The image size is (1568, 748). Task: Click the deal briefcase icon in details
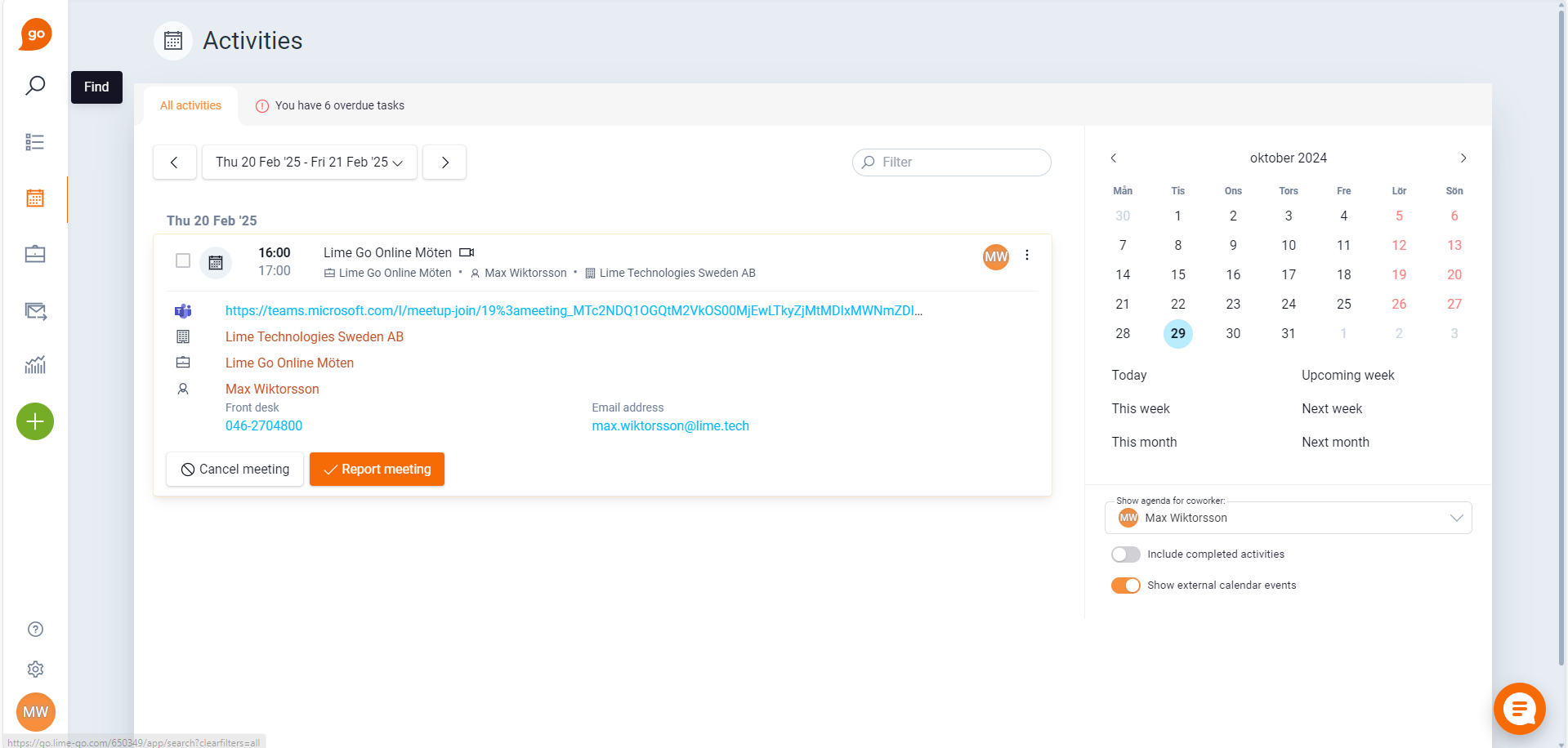[x=183, y=363]
